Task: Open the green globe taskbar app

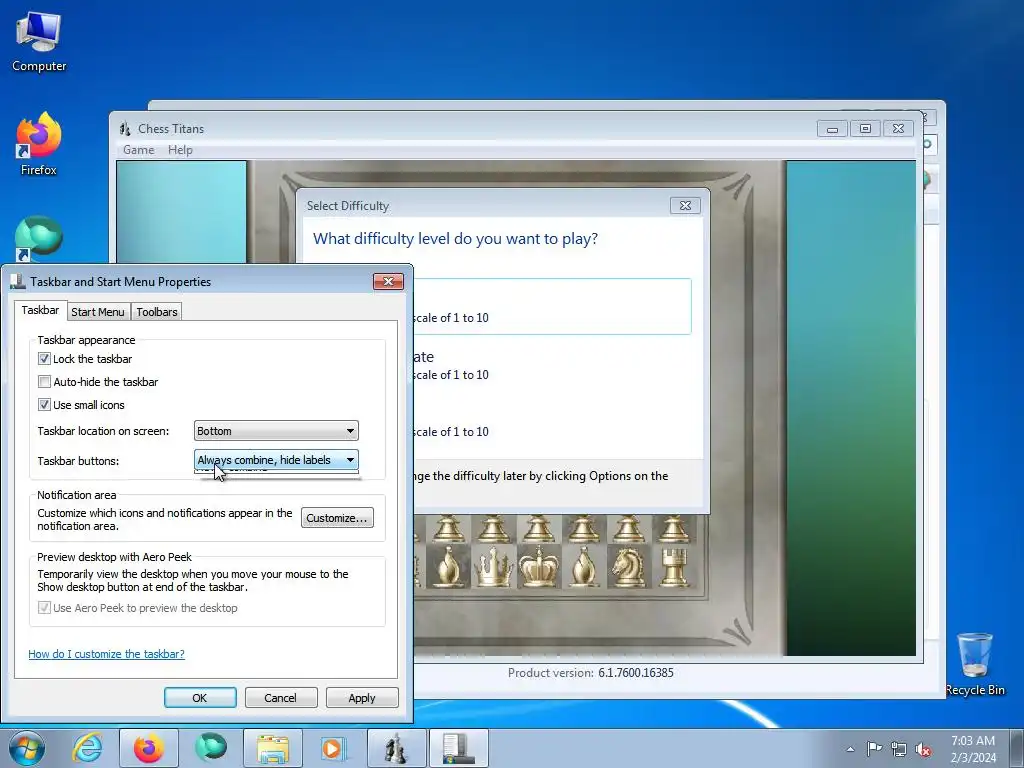Action: (210, 748)
